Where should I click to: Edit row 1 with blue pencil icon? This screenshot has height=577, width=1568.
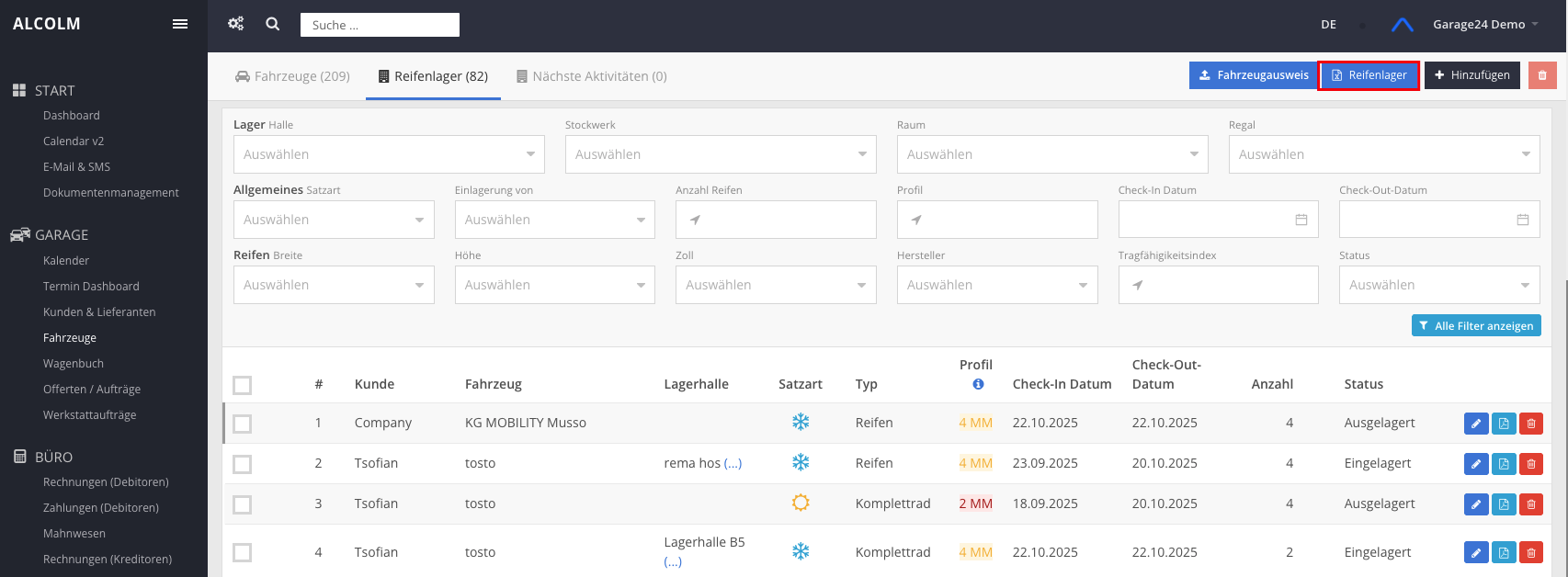pos(1475,424)
